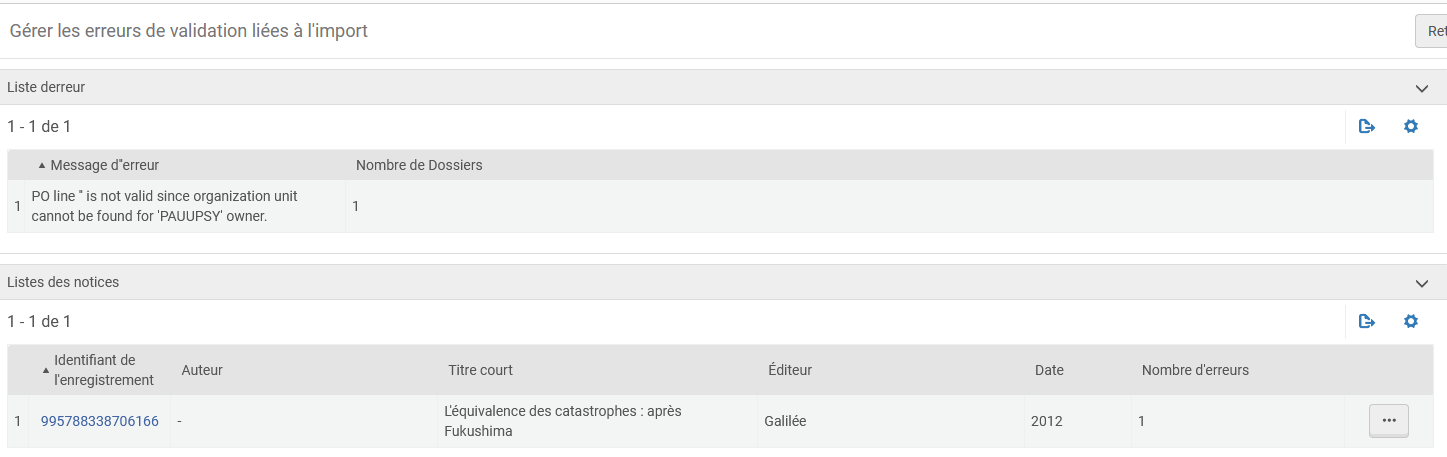Click the Titre court column header
The image size is (1447, 457).
480,370
